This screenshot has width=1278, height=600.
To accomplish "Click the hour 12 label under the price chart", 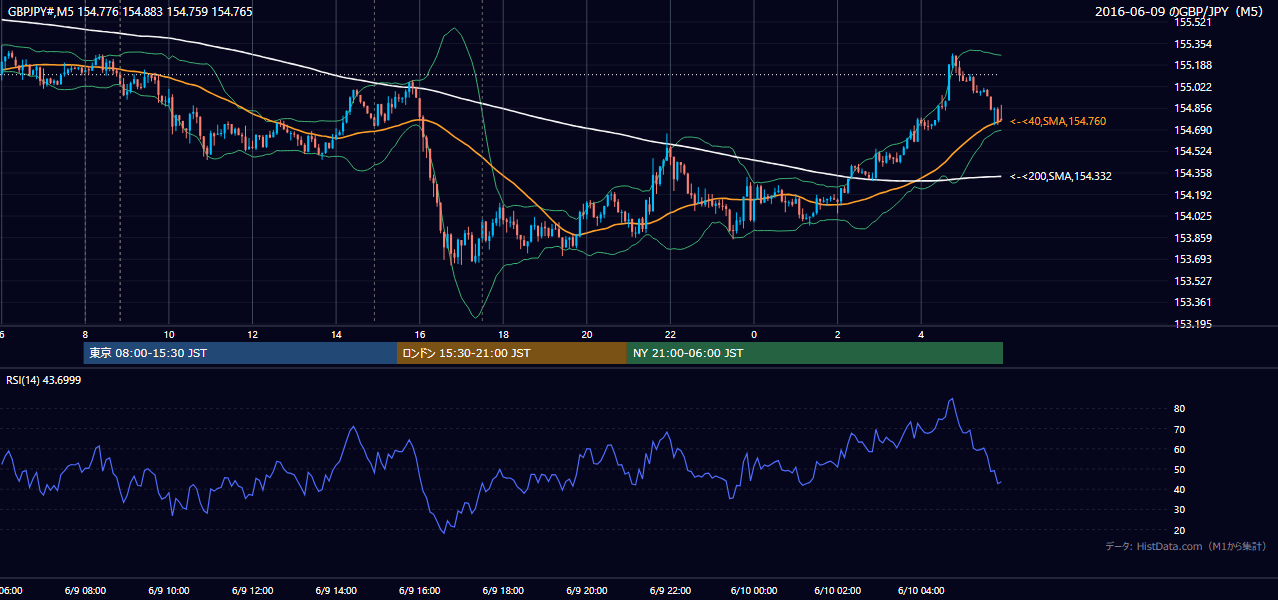I will pos(252,335).
